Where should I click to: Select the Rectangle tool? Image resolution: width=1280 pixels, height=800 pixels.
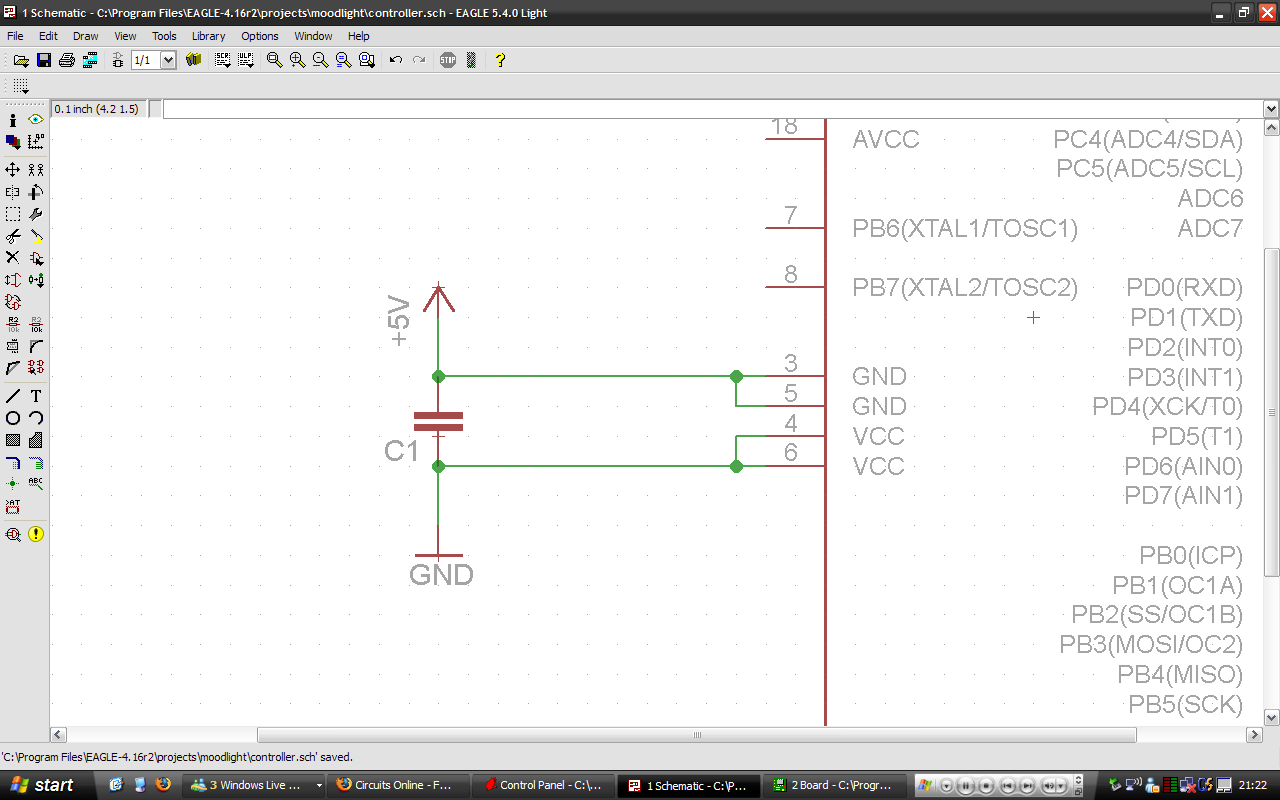click(13, 440)
